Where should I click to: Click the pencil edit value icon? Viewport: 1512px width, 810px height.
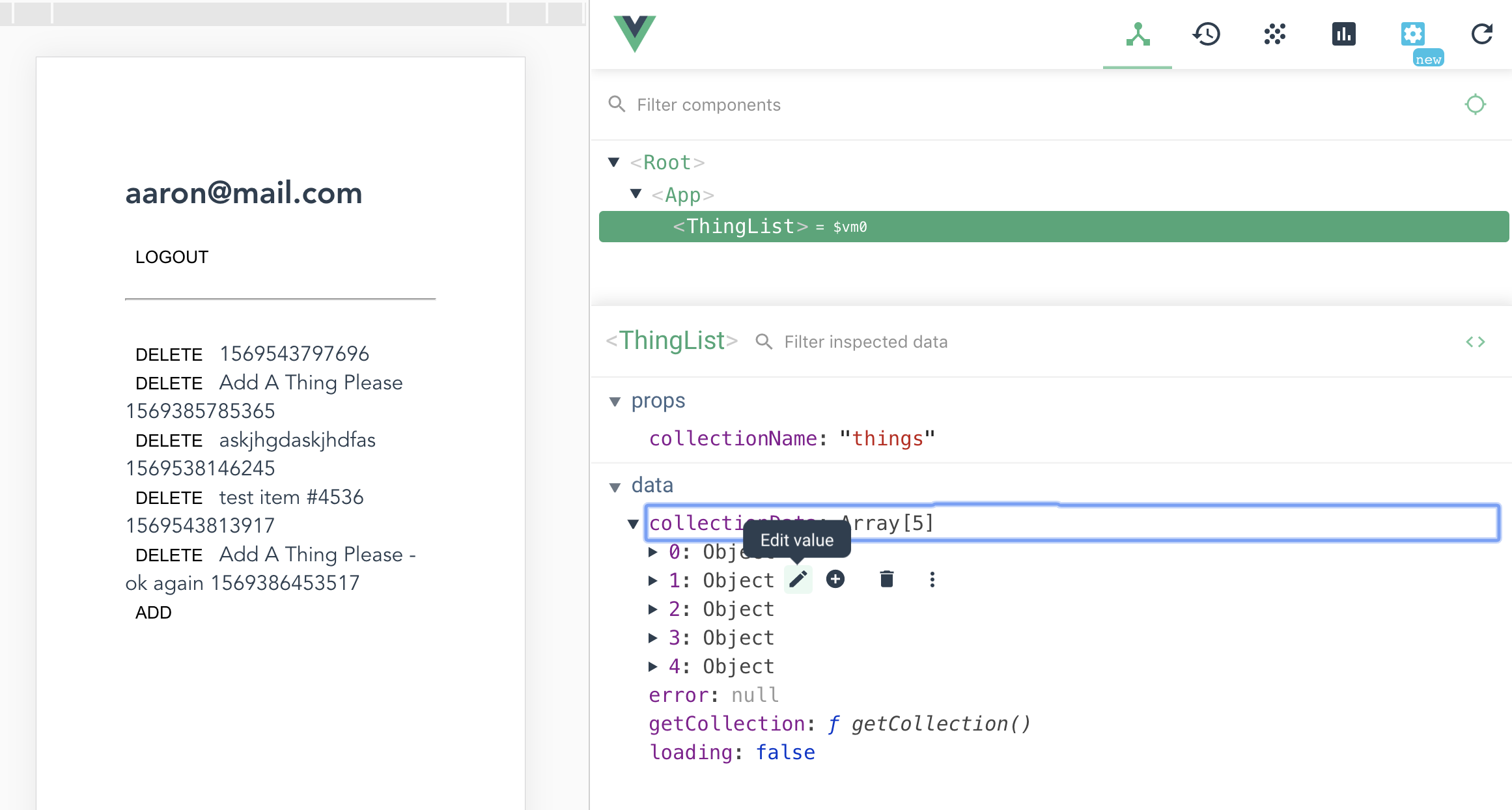tap(798, 579)
